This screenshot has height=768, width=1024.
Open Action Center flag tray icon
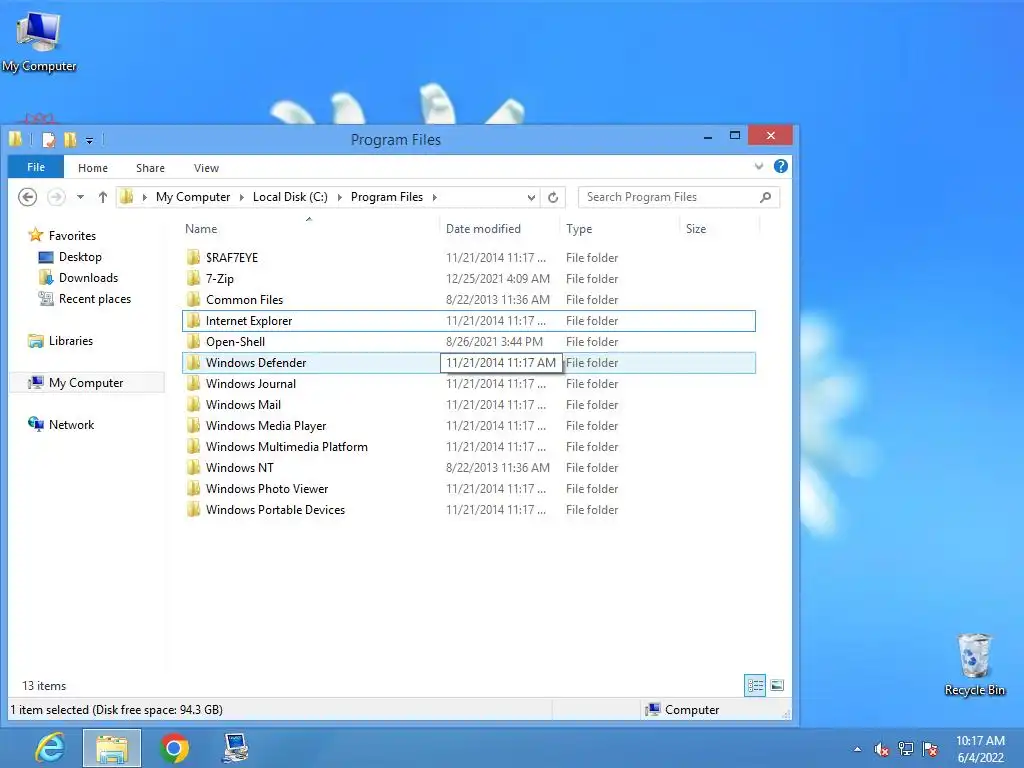click(x=930, y=749)
